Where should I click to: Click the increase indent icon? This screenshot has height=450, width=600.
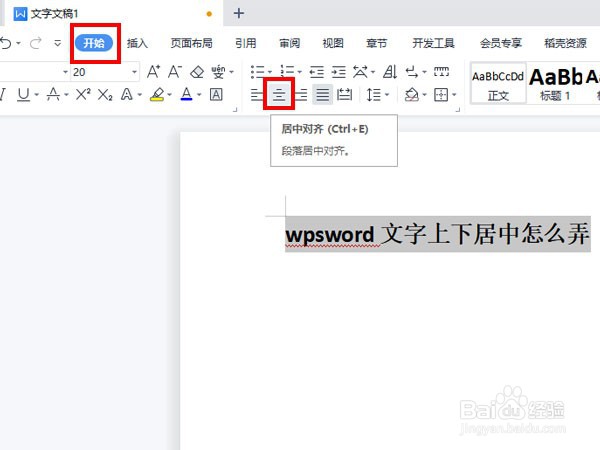(x=339, y=72)
